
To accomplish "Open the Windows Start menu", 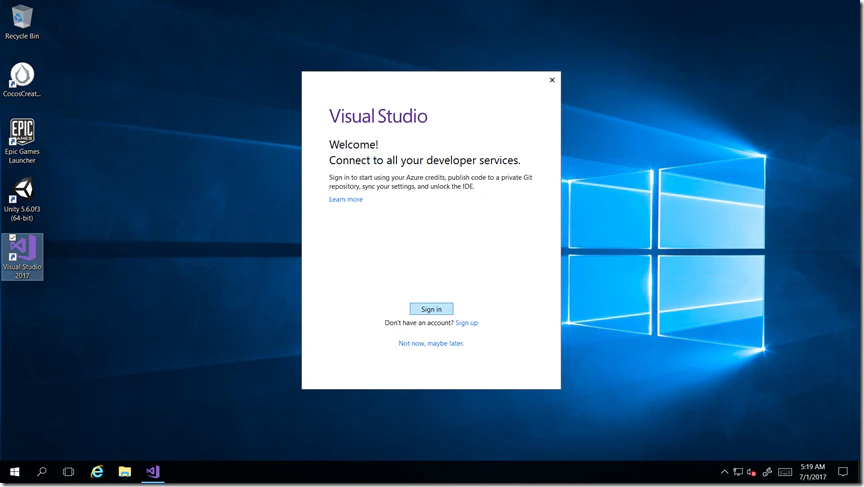I will 15,471.
